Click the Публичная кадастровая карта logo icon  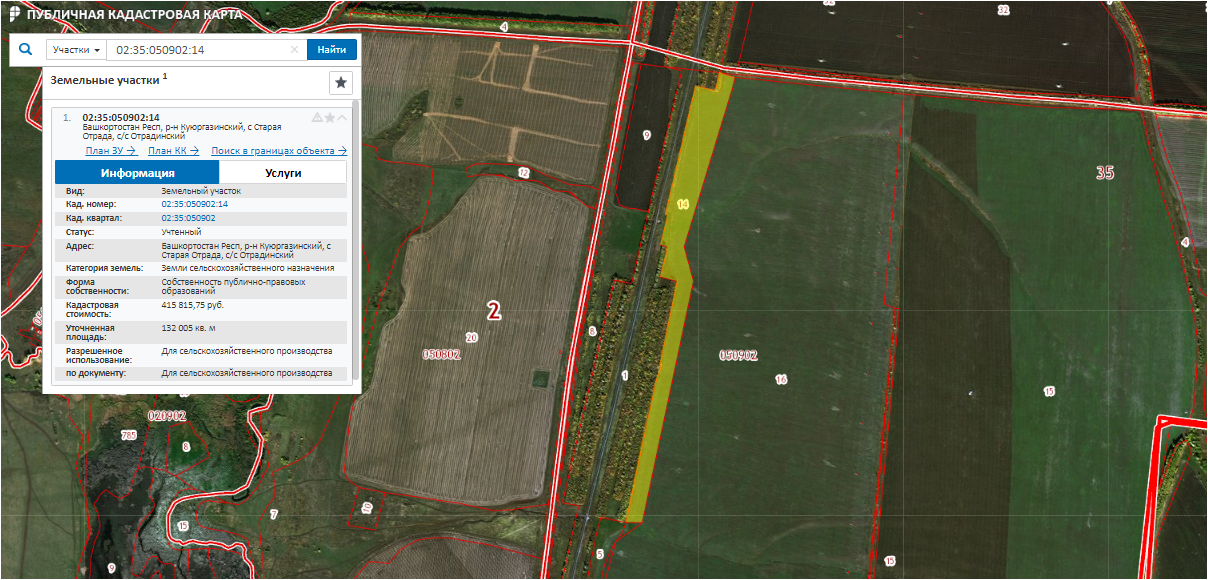[13, 15]
